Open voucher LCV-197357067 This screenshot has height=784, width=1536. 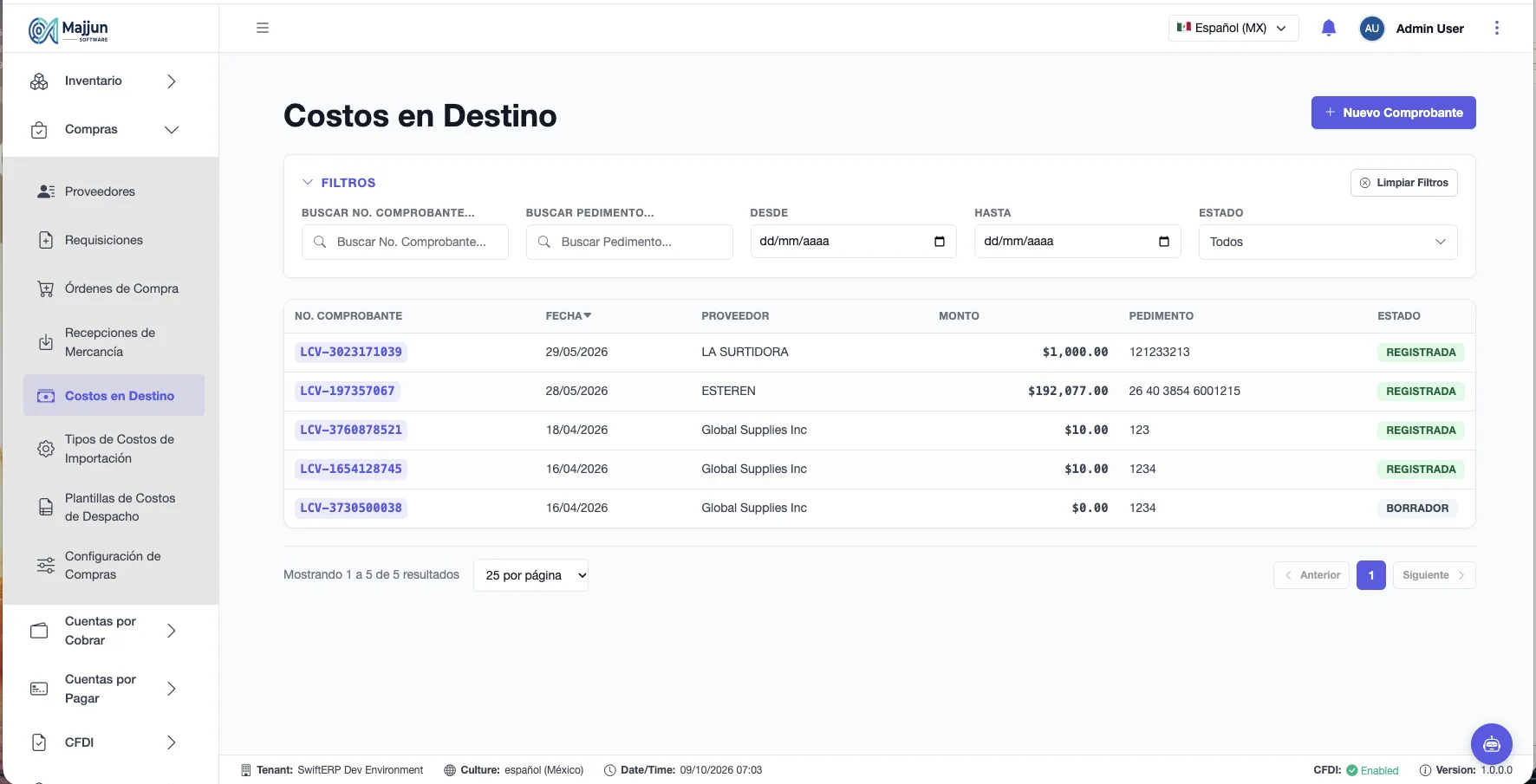(x=348, y=391)
